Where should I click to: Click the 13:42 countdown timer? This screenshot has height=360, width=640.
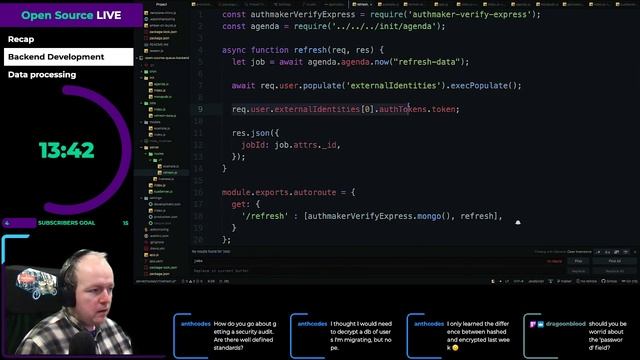[x=67, y=150]
